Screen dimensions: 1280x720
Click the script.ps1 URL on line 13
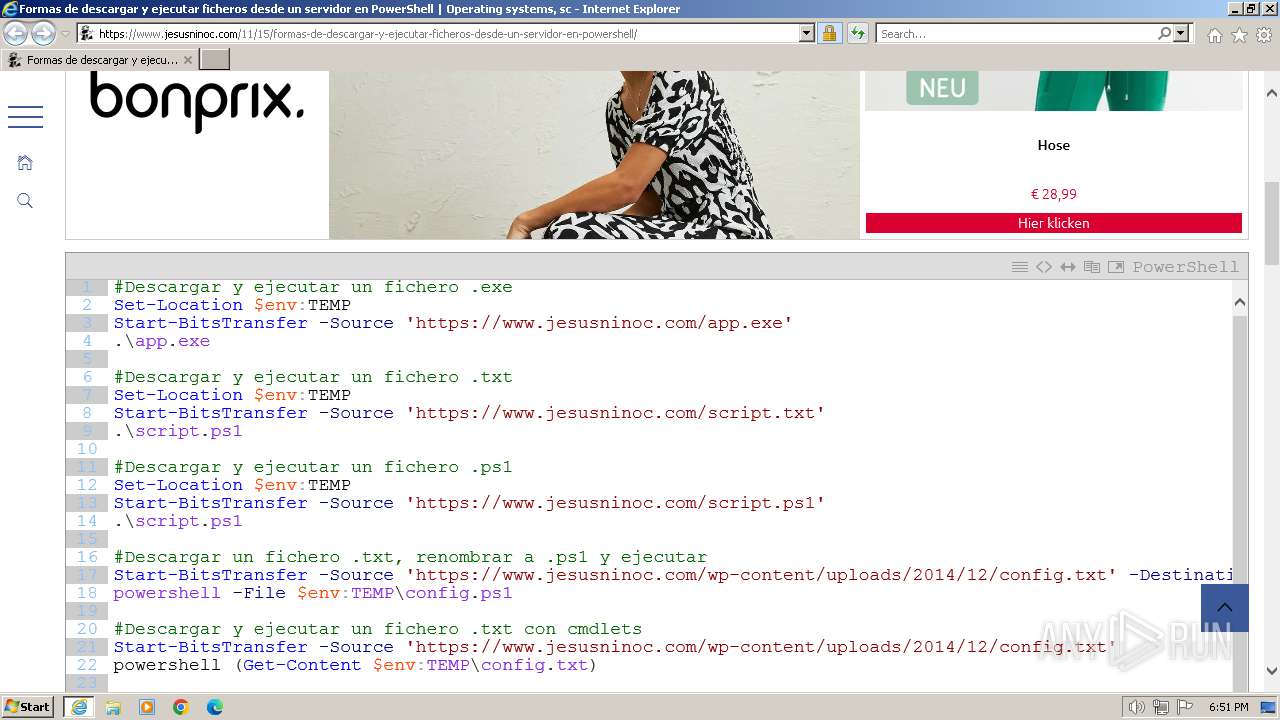coord(615,503)
